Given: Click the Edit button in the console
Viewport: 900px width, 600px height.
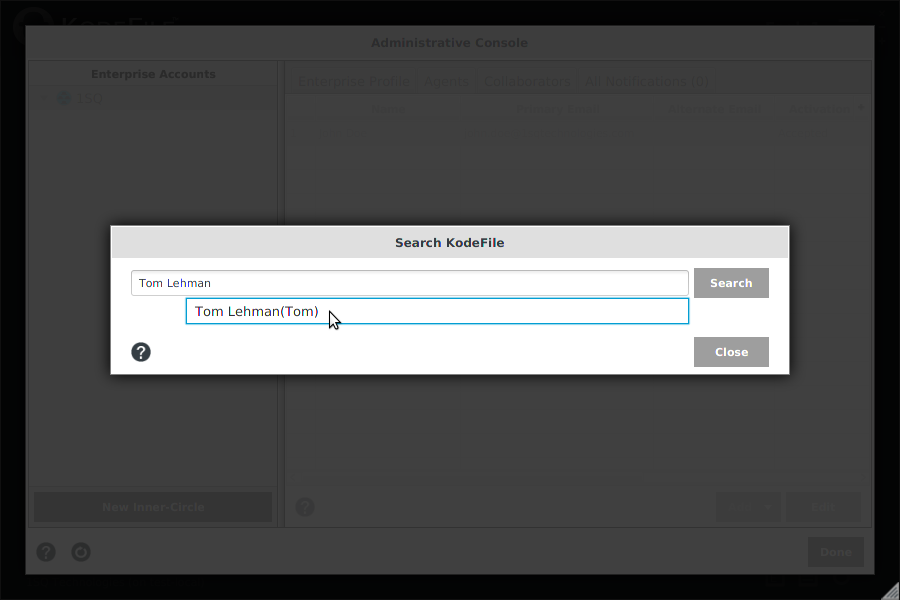Looking at the screenshot, I should [x=823, y=507].
